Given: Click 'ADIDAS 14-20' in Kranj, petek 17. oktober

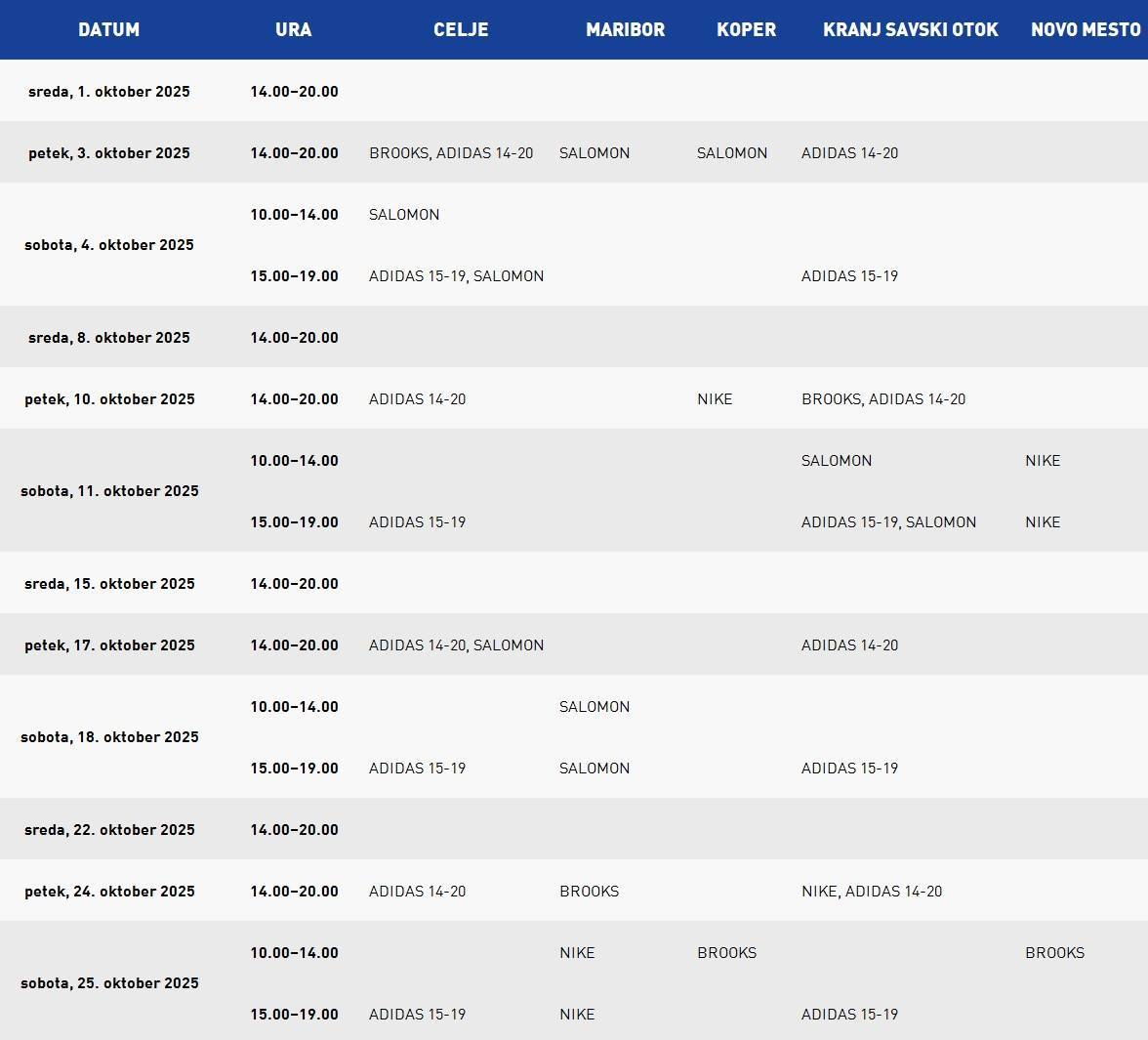Looking at the screenshot, I should [x=849, y=645].
